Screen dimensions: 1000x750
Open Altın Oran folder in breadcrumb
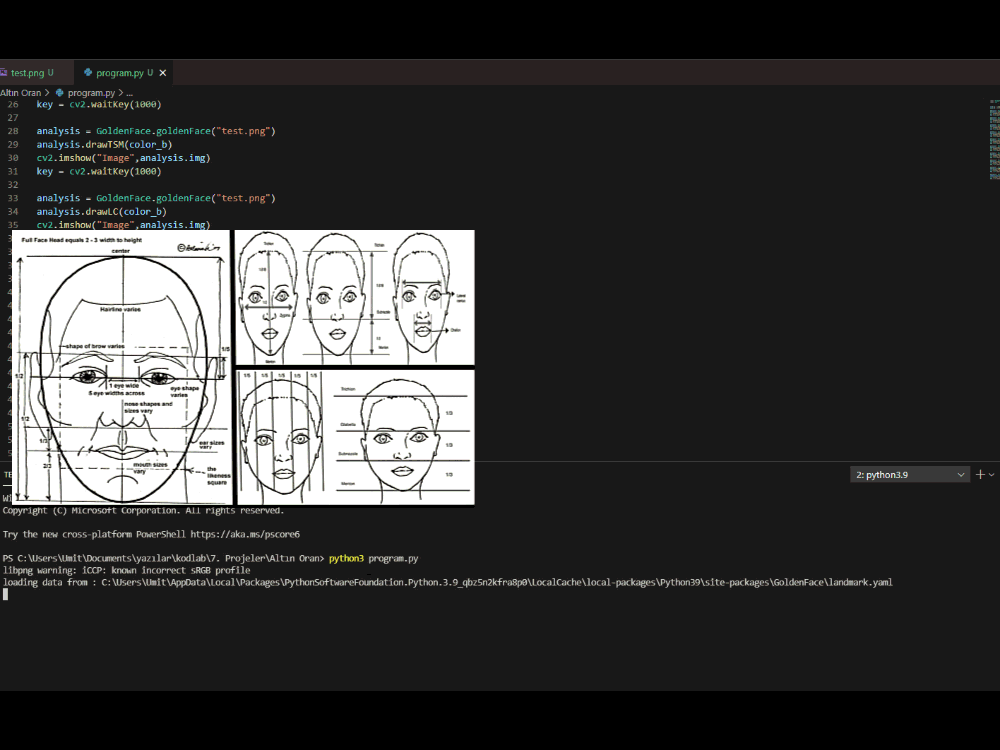pyautogui.click(x=20, y=92)
